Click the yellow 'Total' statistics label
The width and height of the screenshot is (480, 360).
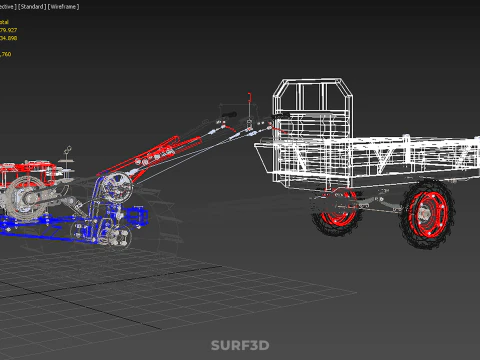click(x=4, y=22)
